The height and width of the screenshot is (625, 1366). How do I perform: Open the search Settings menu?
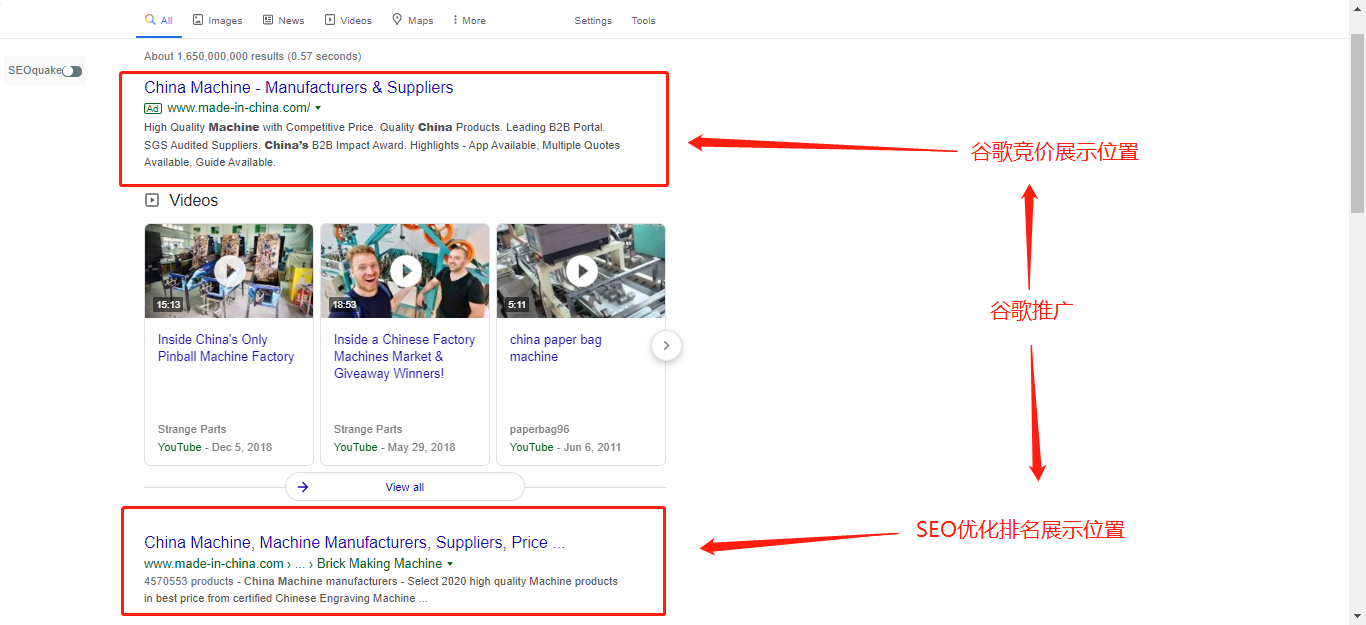pyautogui.click(x=592, y=21)
